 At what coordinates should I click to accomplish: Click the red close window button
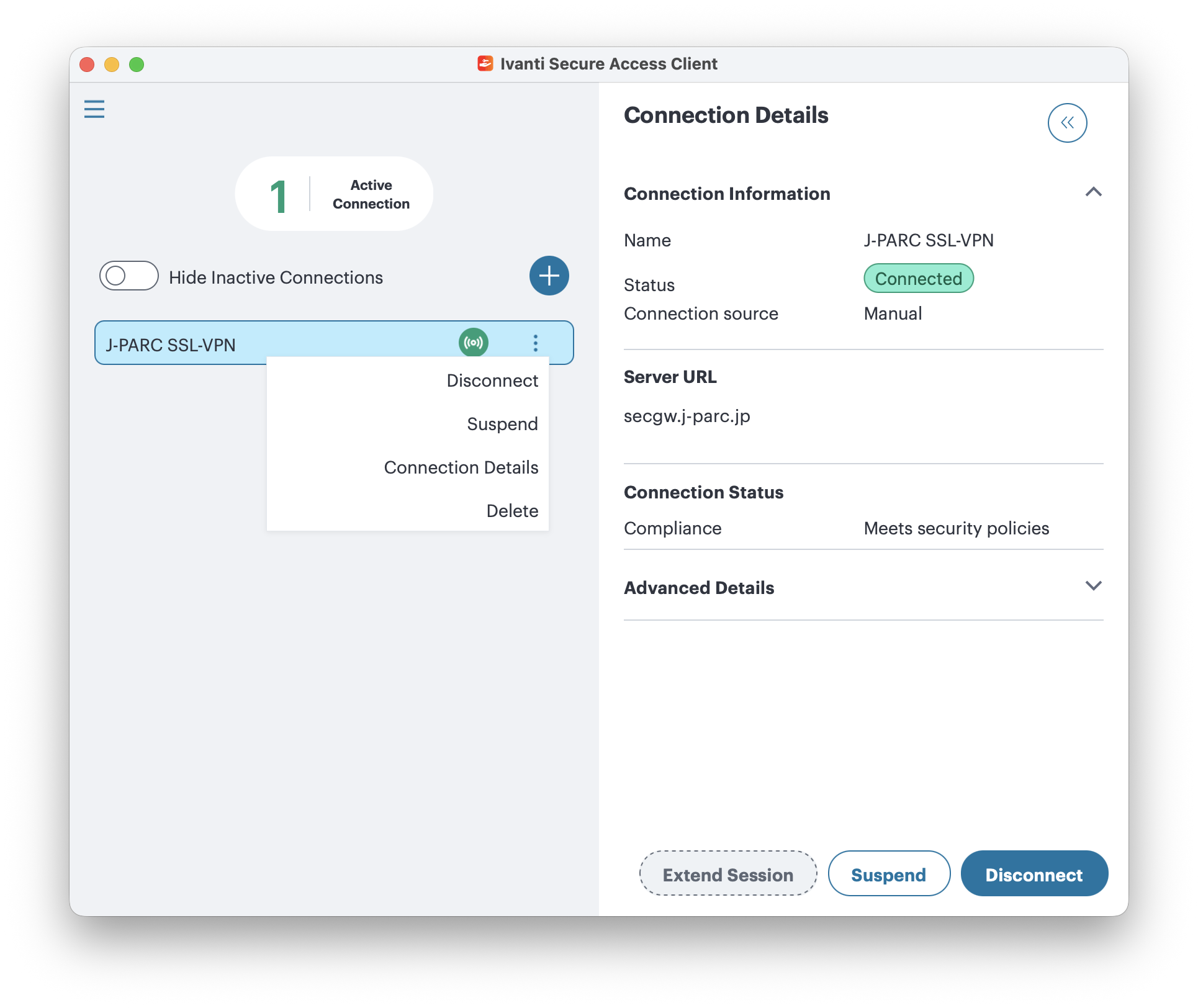coord(87,65)
